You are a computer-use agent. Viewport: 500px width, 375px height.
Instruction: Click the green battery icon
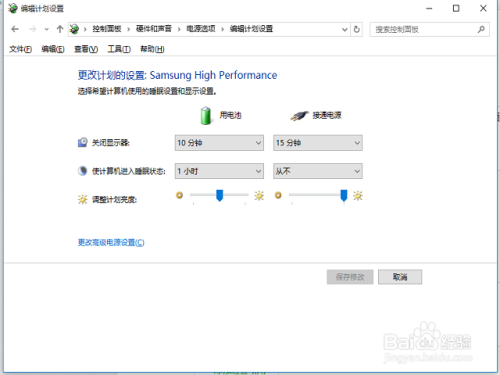point(206,116)
